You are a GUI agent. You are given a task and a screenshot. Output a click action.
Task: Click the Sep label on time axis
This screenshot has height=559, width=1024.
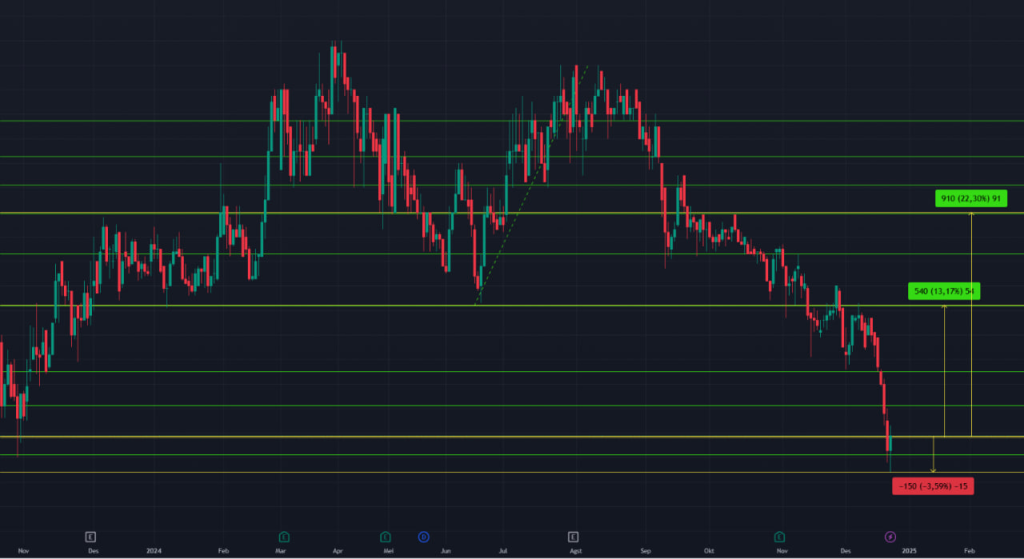click(645, 551)
